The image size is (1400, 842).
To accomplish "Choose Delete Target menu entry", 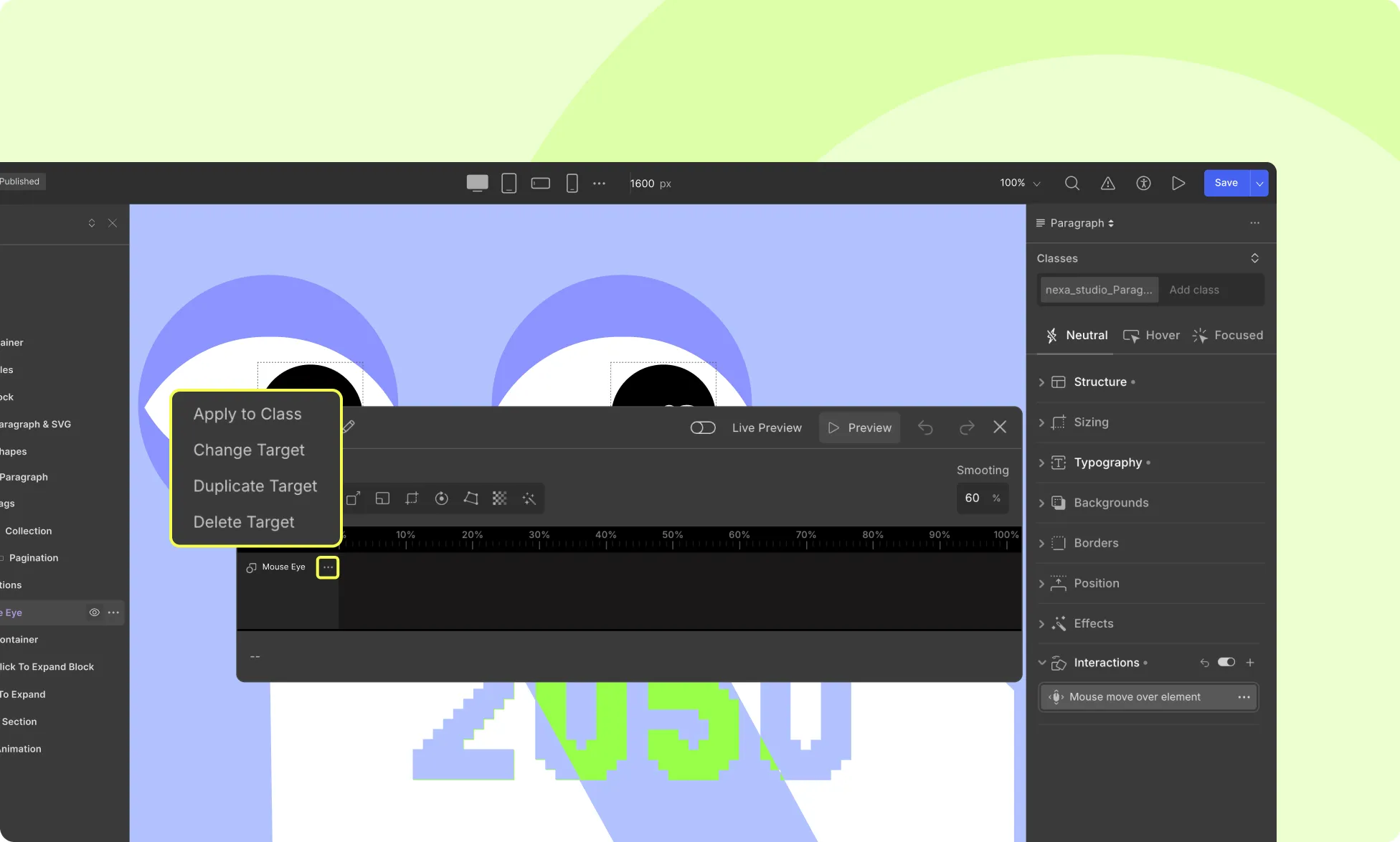I will click(244, 522).
